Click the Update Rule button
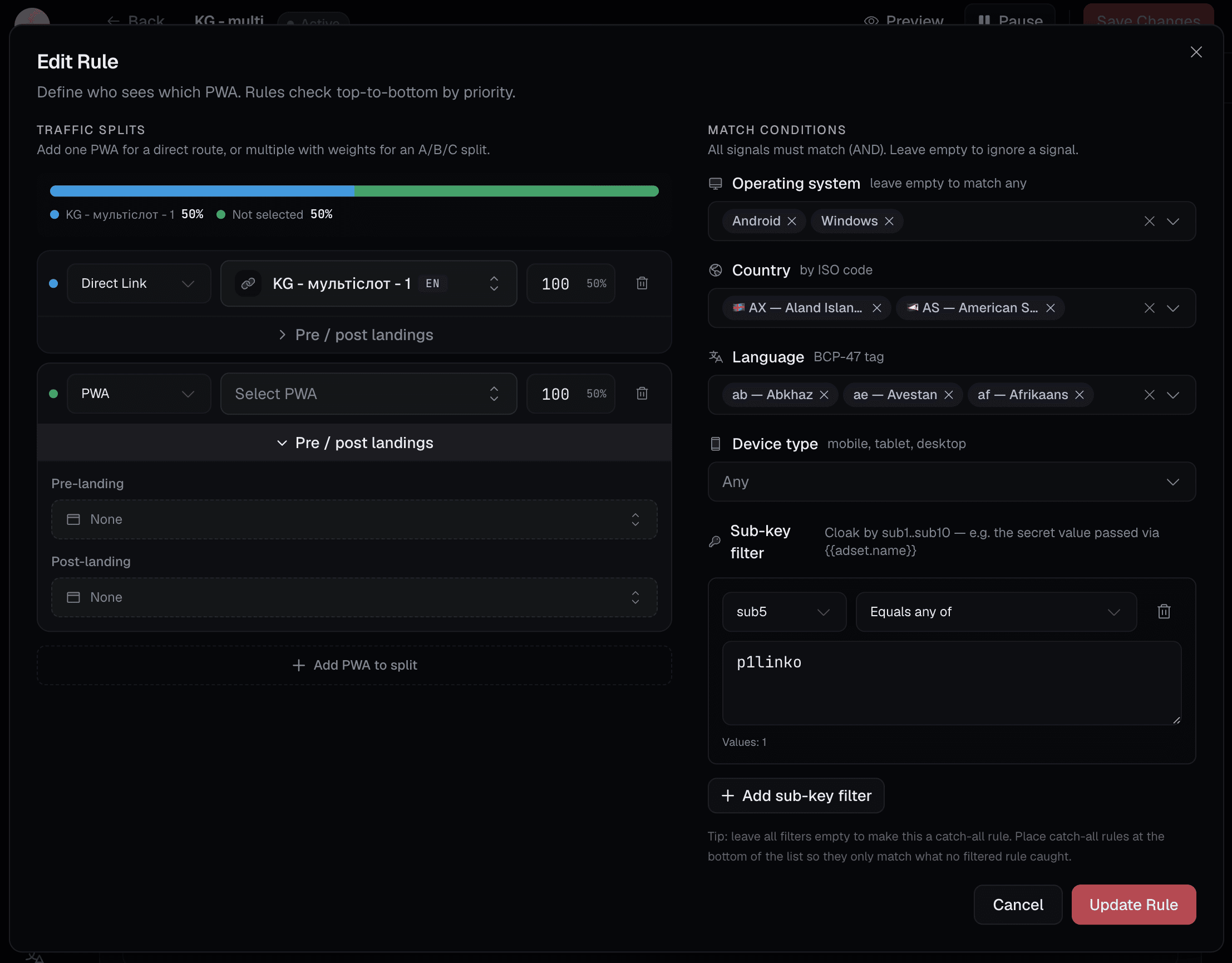This screenshot has width=1232, height=963. pyautogui.click(x=1134, y=905)
